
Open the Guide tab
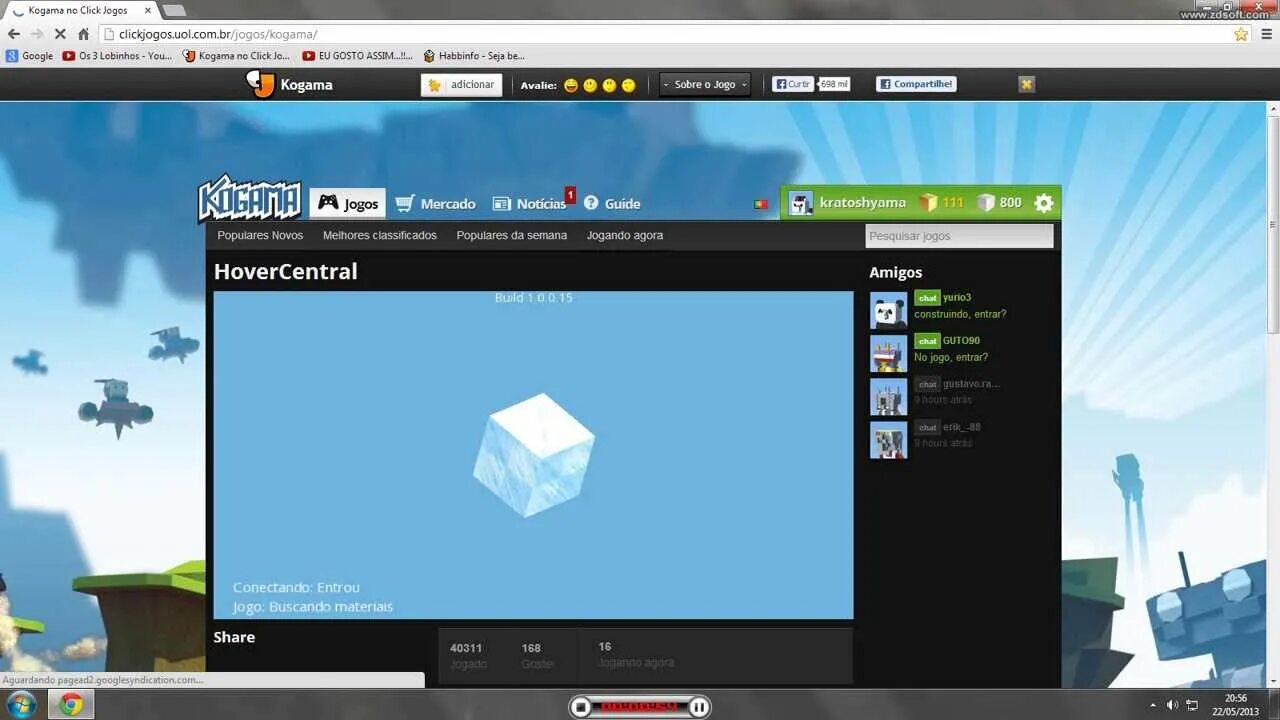tap(611, 203)
